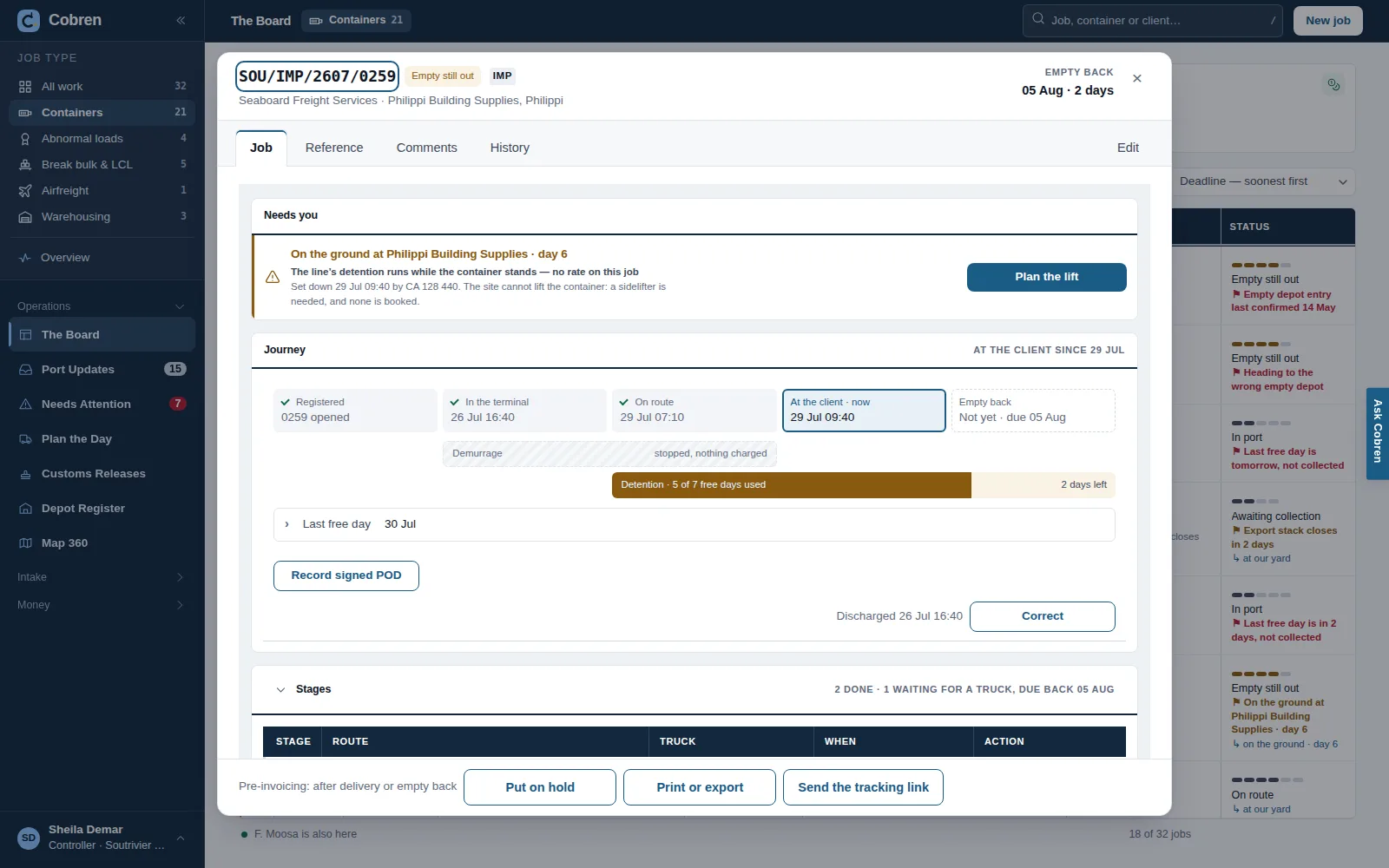Open Port Updates page
Viewport: 1389px width, 868px height.
click(102, 369)
